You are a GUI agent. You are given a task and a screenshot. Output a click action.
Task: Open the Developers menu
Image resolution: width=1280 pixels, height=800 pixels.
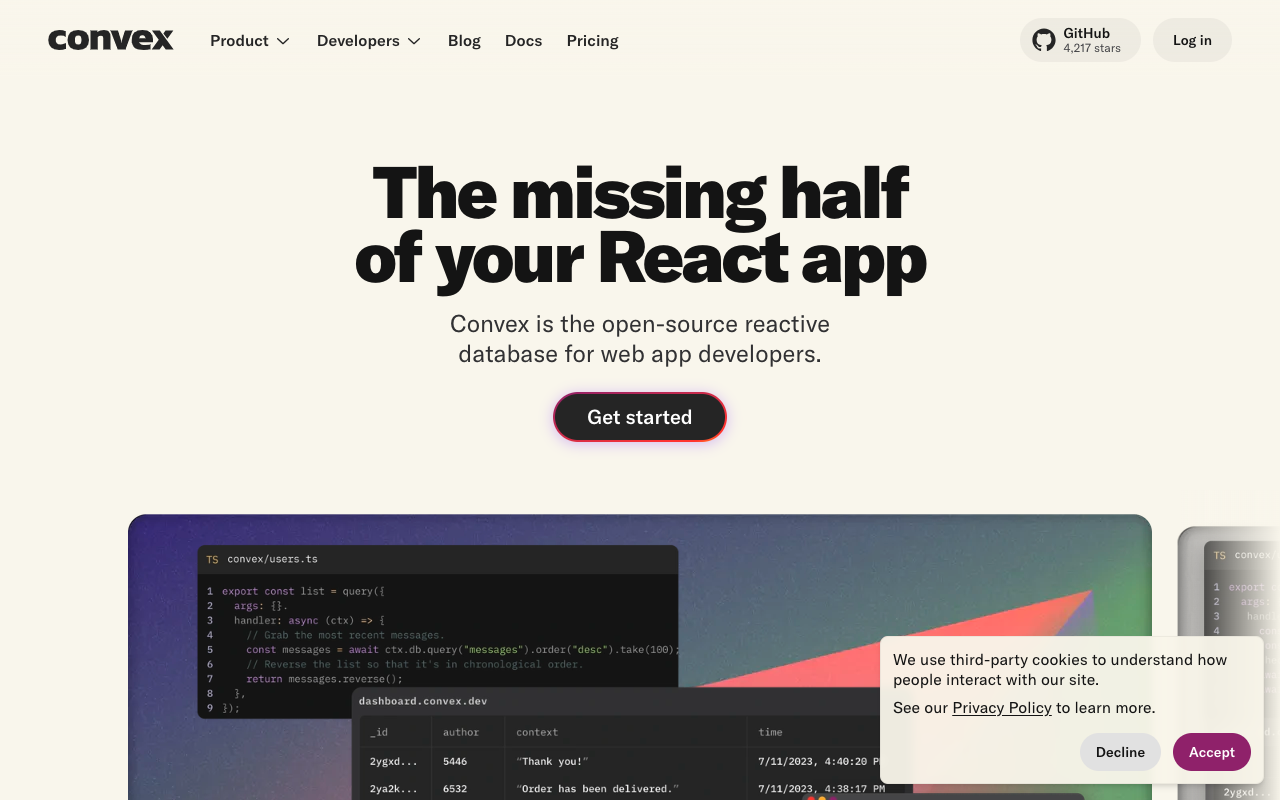[369, 41]
